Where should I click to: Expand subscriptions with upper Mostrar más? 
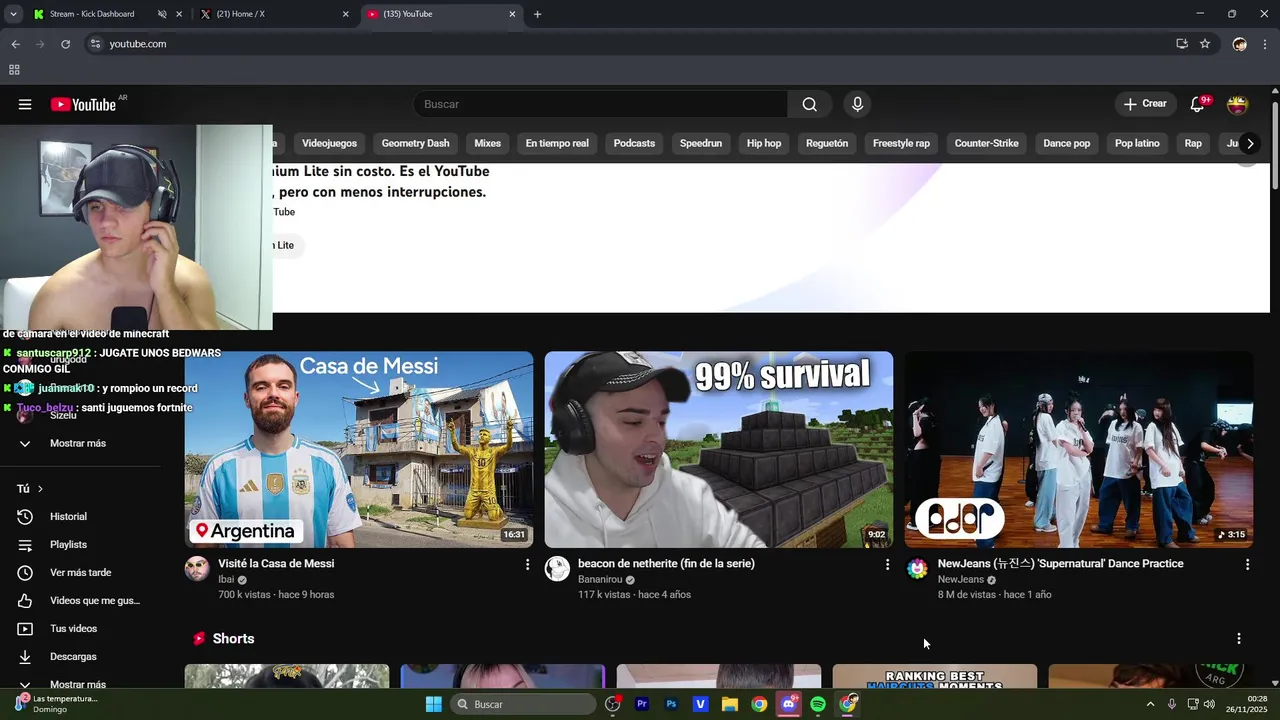pyautogui.click(x=78, y=443)
